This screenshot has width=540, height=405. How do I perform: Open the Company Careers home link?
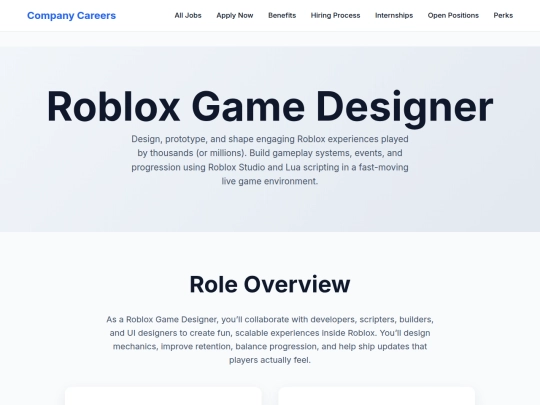pos(71,15)
